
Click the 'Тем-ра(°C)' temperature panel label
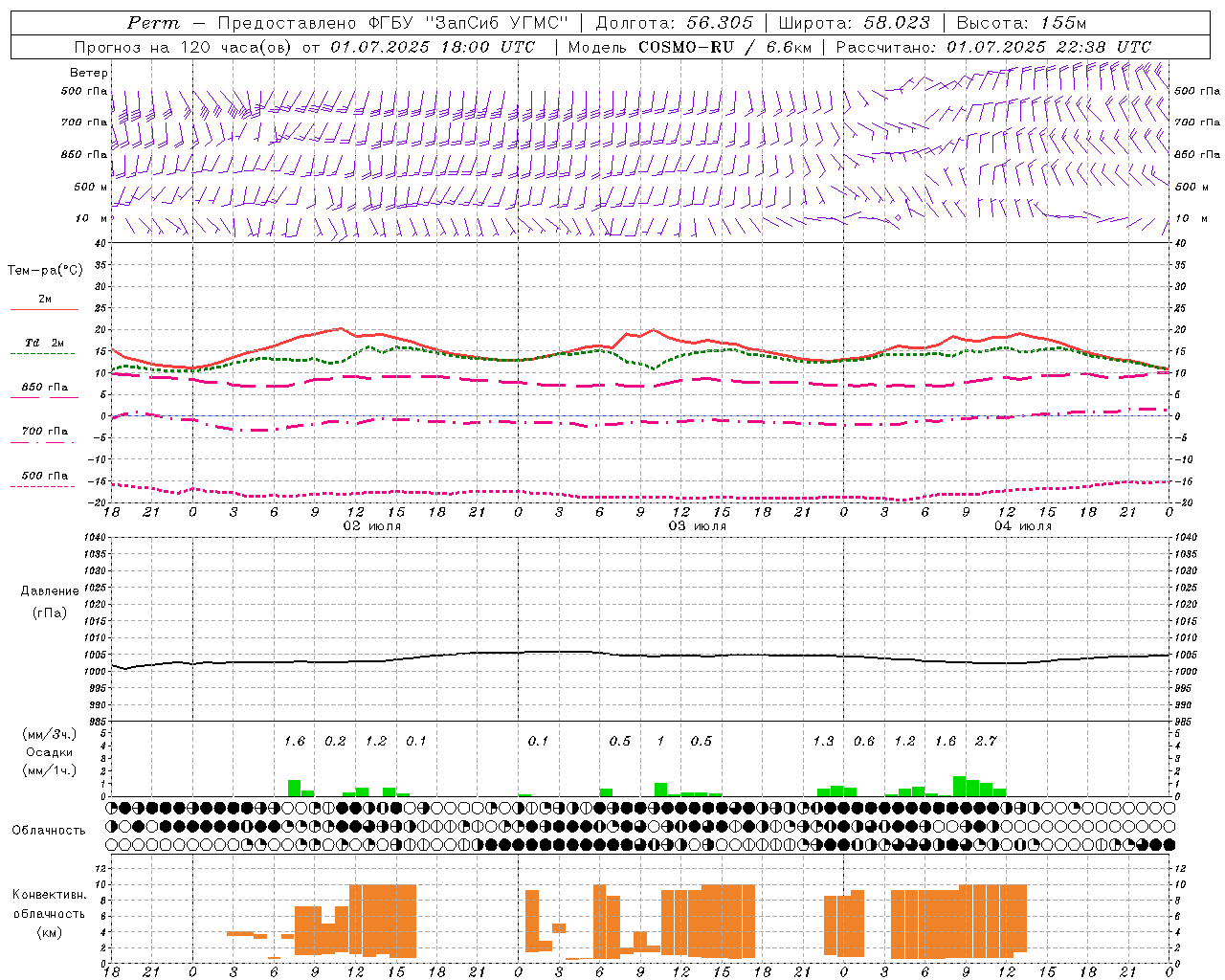[x=45, y=271]
